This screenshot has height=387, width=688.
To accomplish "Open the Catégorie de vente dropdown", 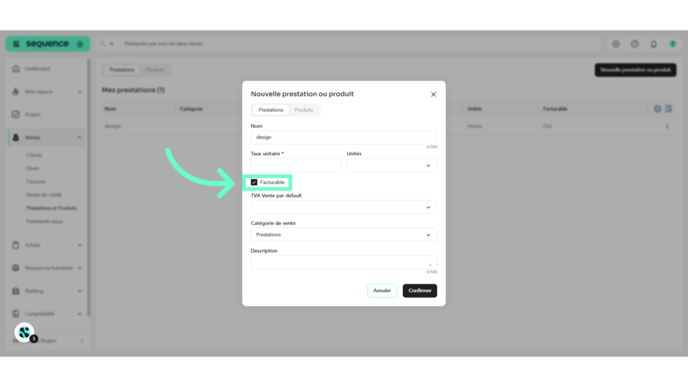I will (x=344, y=235).
